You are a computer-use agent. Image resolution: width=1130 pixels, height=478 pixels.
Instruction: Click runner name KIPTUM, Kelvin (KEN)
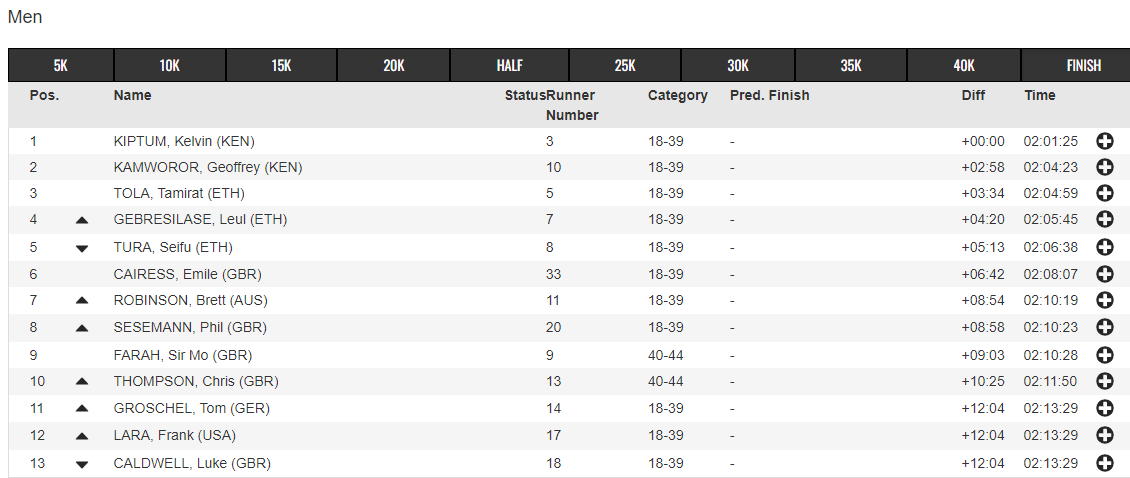(x=184, y=141)
